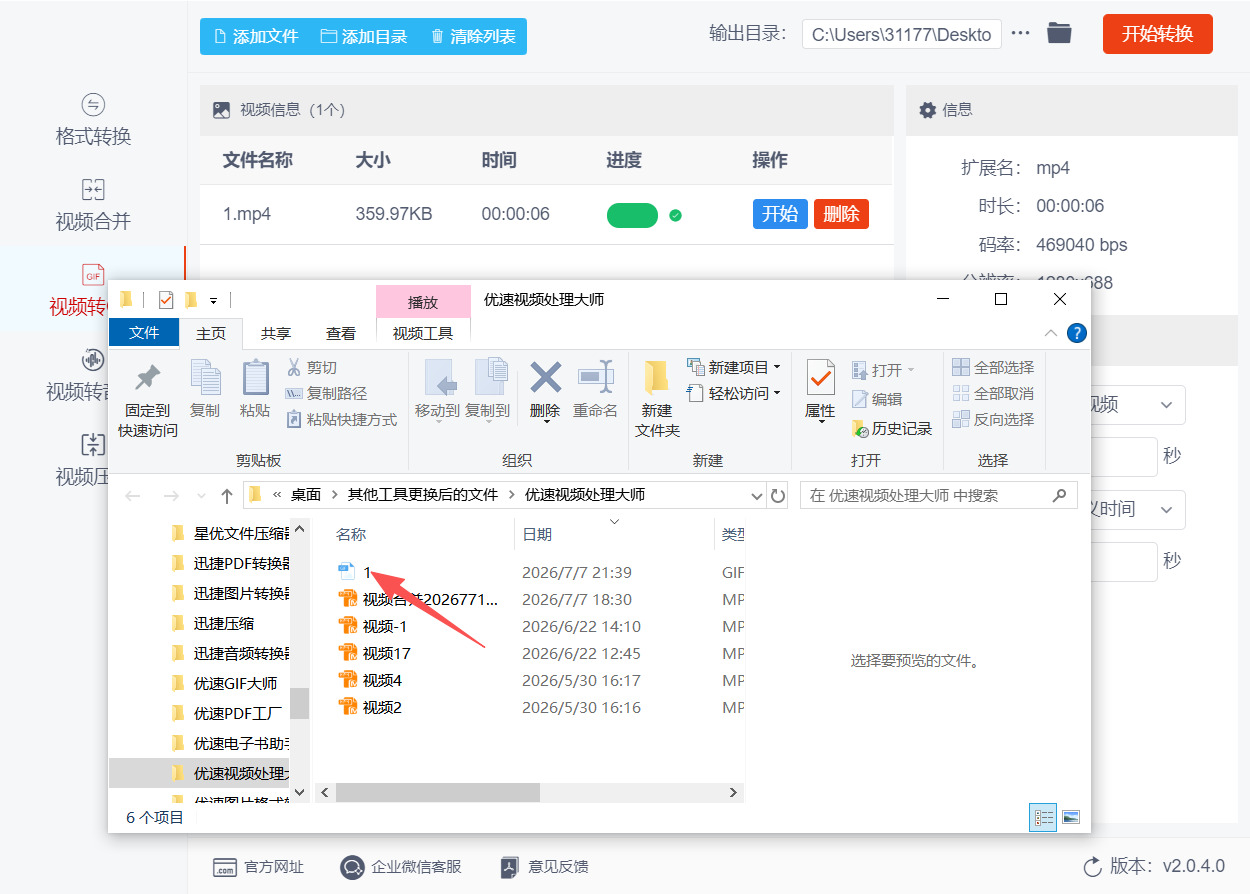Switch to the 查看 ribbon tab

click(341, 333)
